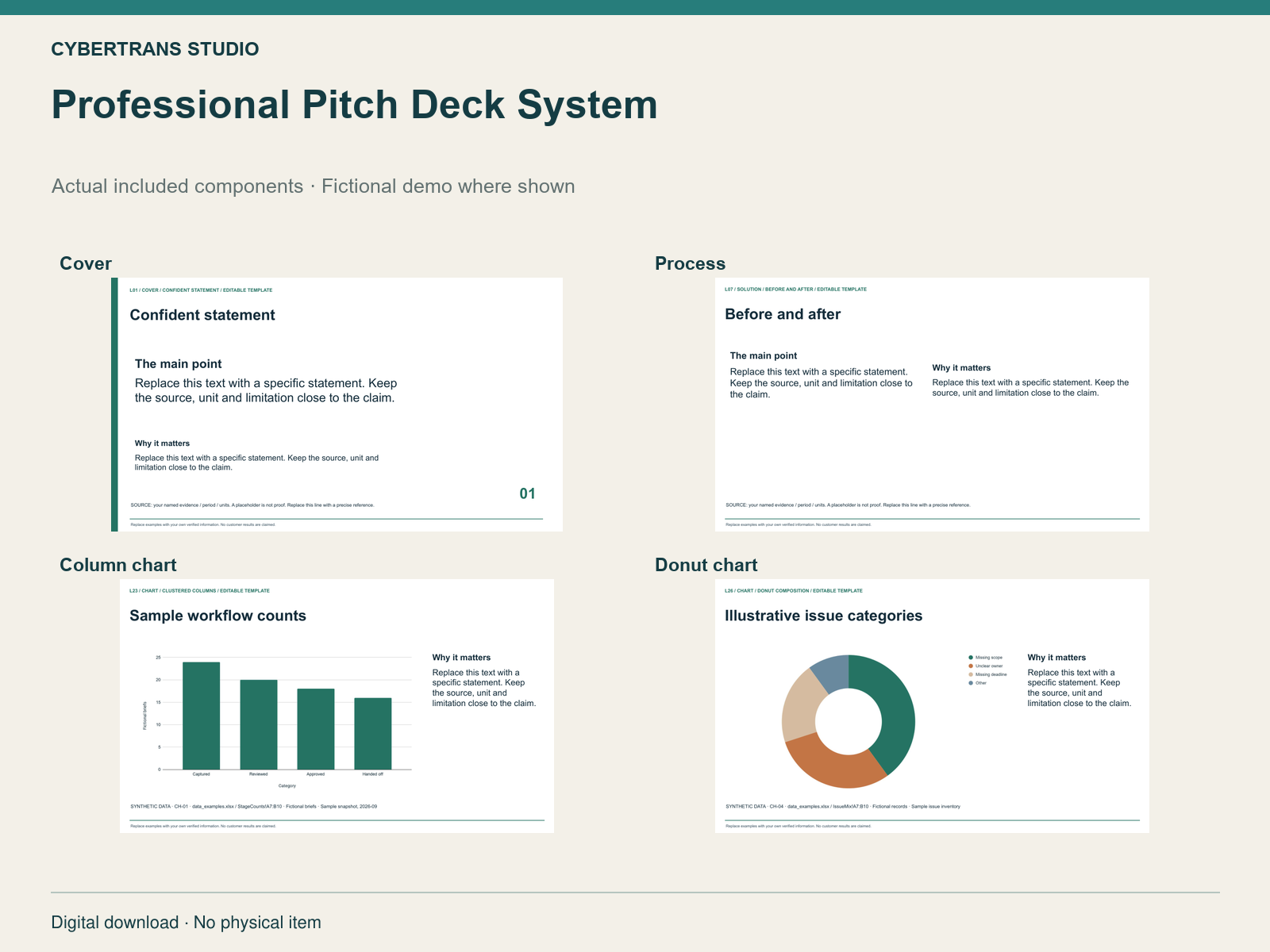Select the 'Before and after' slide title
Screen dimensions: 1270x952
pos(783,314)
